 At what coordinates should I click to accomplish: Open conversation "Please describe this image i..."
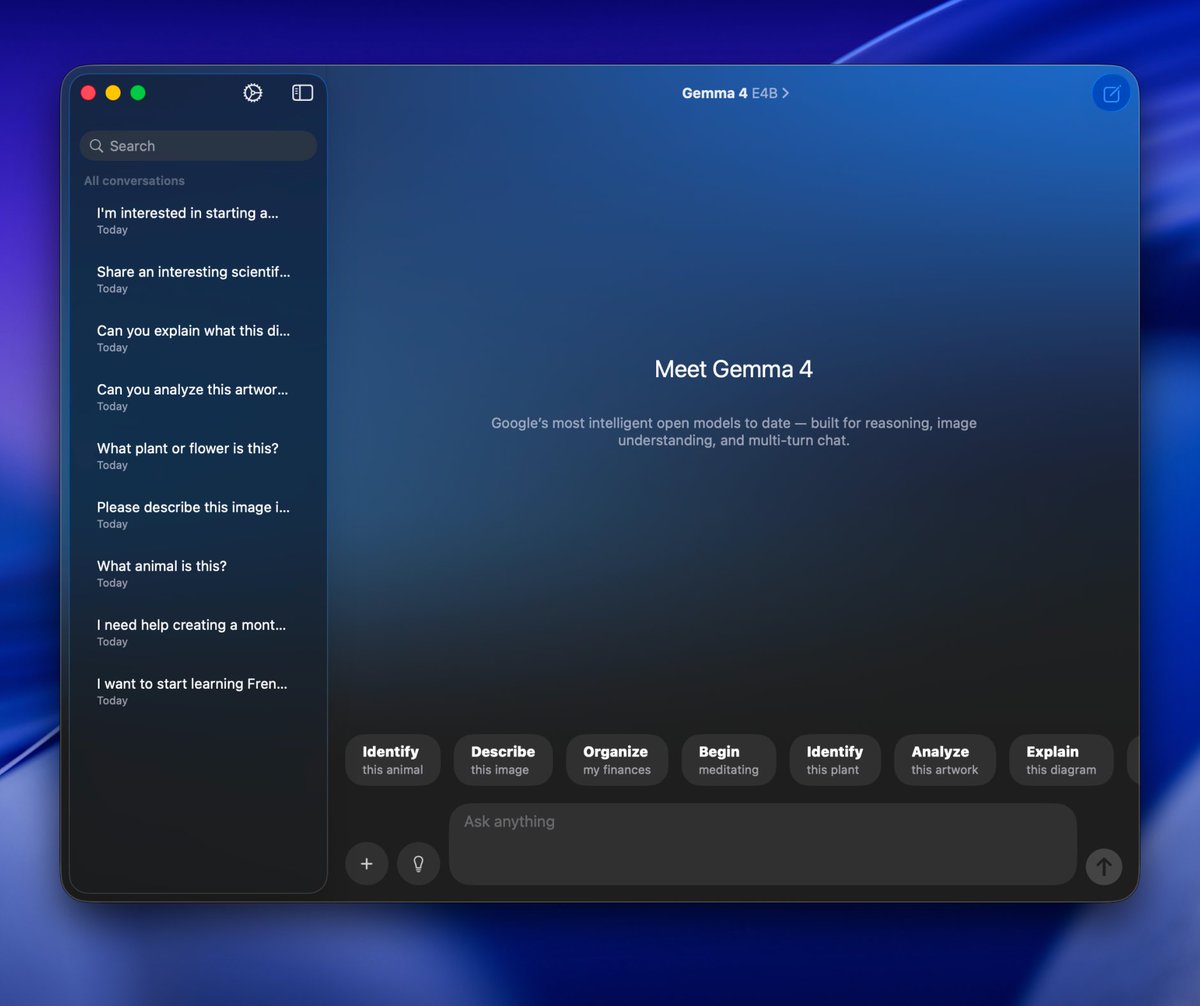pyautogui.click(x=198, y=515)
